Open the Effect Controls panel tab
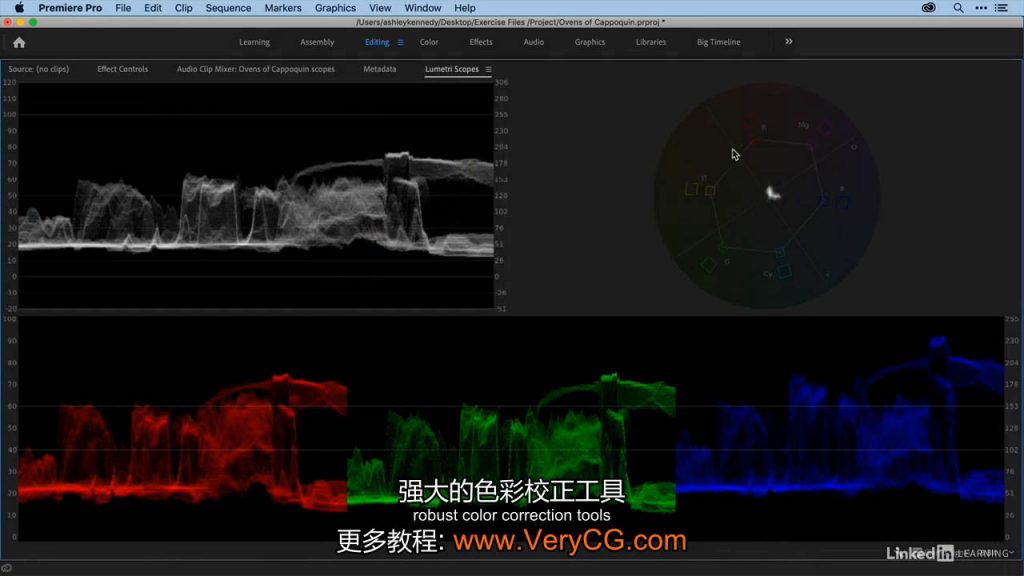The width and height of the screenshot is (1024, 576). click(x=123, y=69)
